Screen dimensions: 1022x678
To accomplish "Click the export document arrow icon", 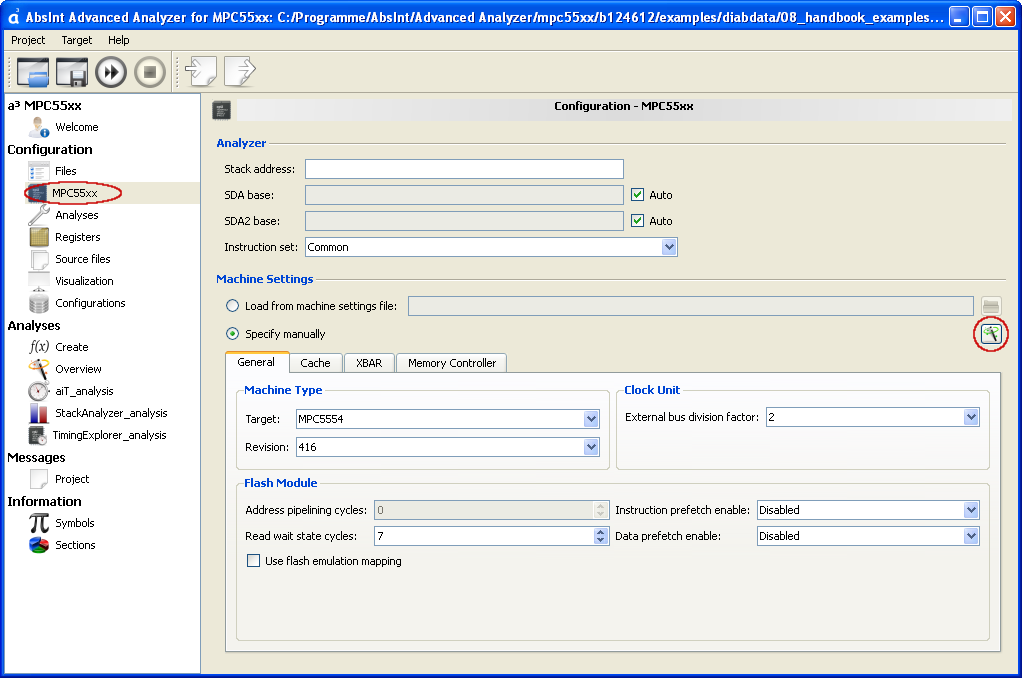I will (240, 71).
